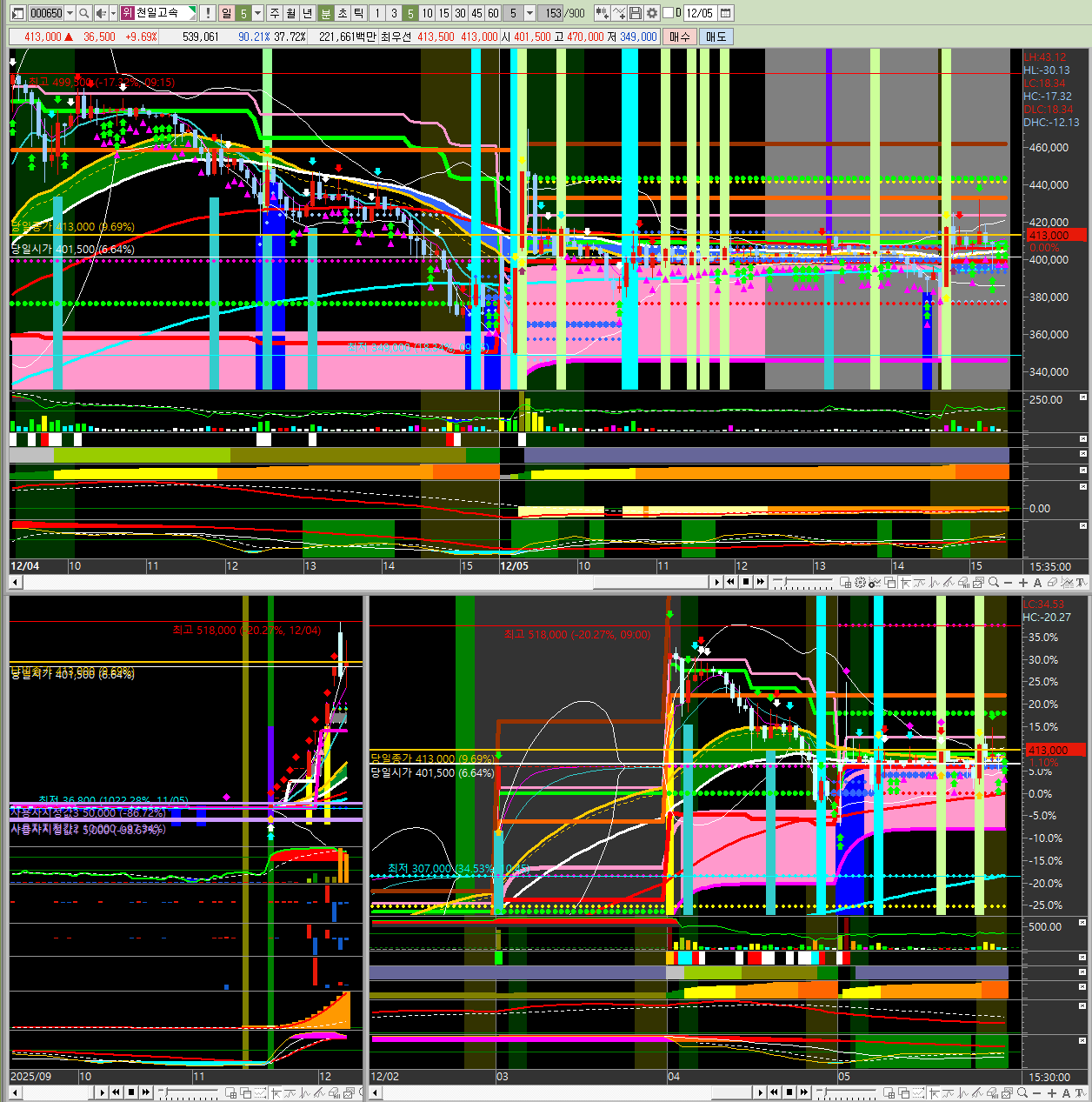Screen dimensions: 1092x1102
Task: Open chart settings gear icon
Action: tap(652, 13)
